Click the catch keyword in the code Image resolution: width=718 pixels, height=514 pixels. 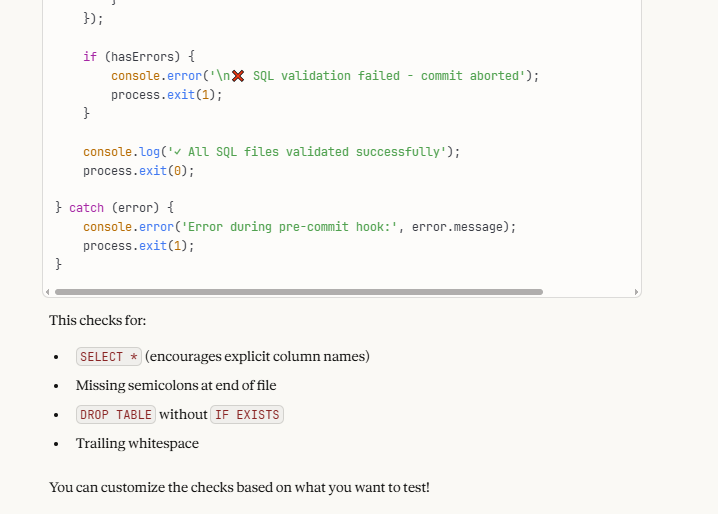86,208
